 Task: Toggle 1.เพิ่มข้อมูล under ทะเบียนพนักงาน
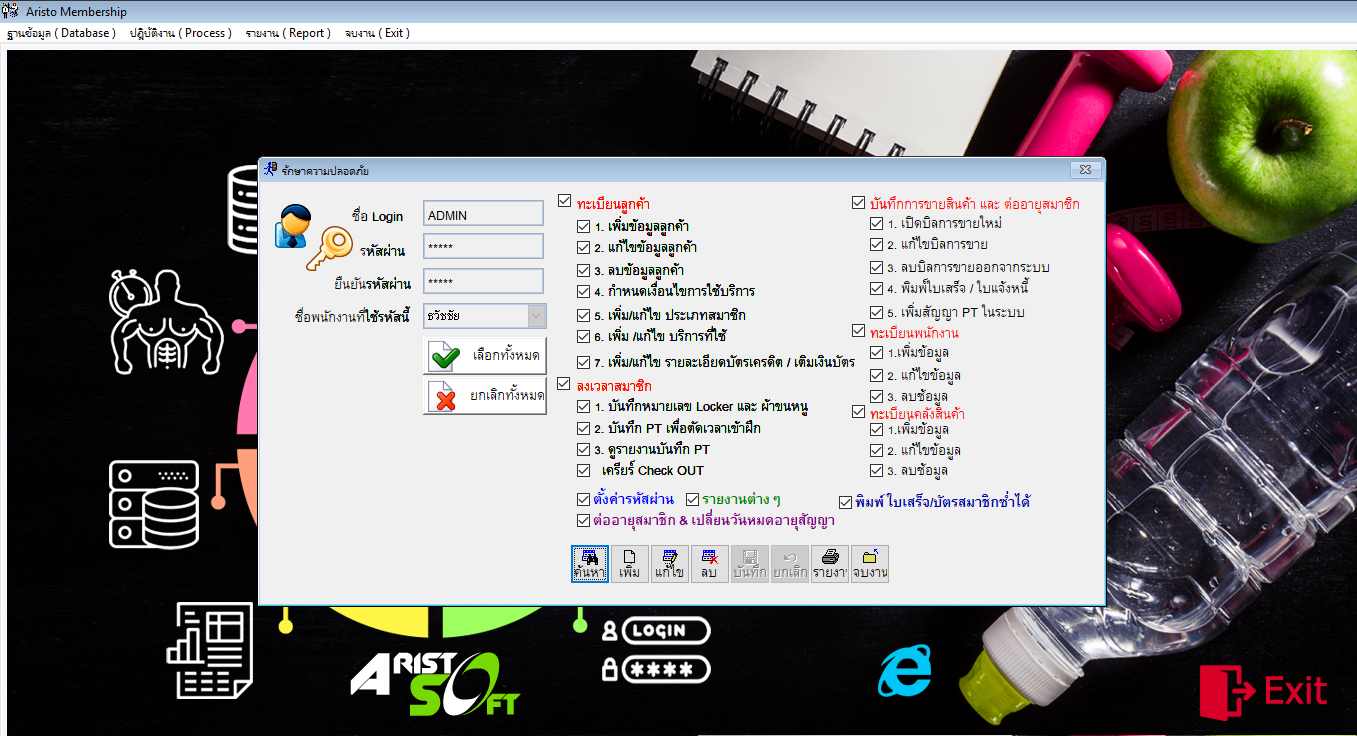pos(877,352)
